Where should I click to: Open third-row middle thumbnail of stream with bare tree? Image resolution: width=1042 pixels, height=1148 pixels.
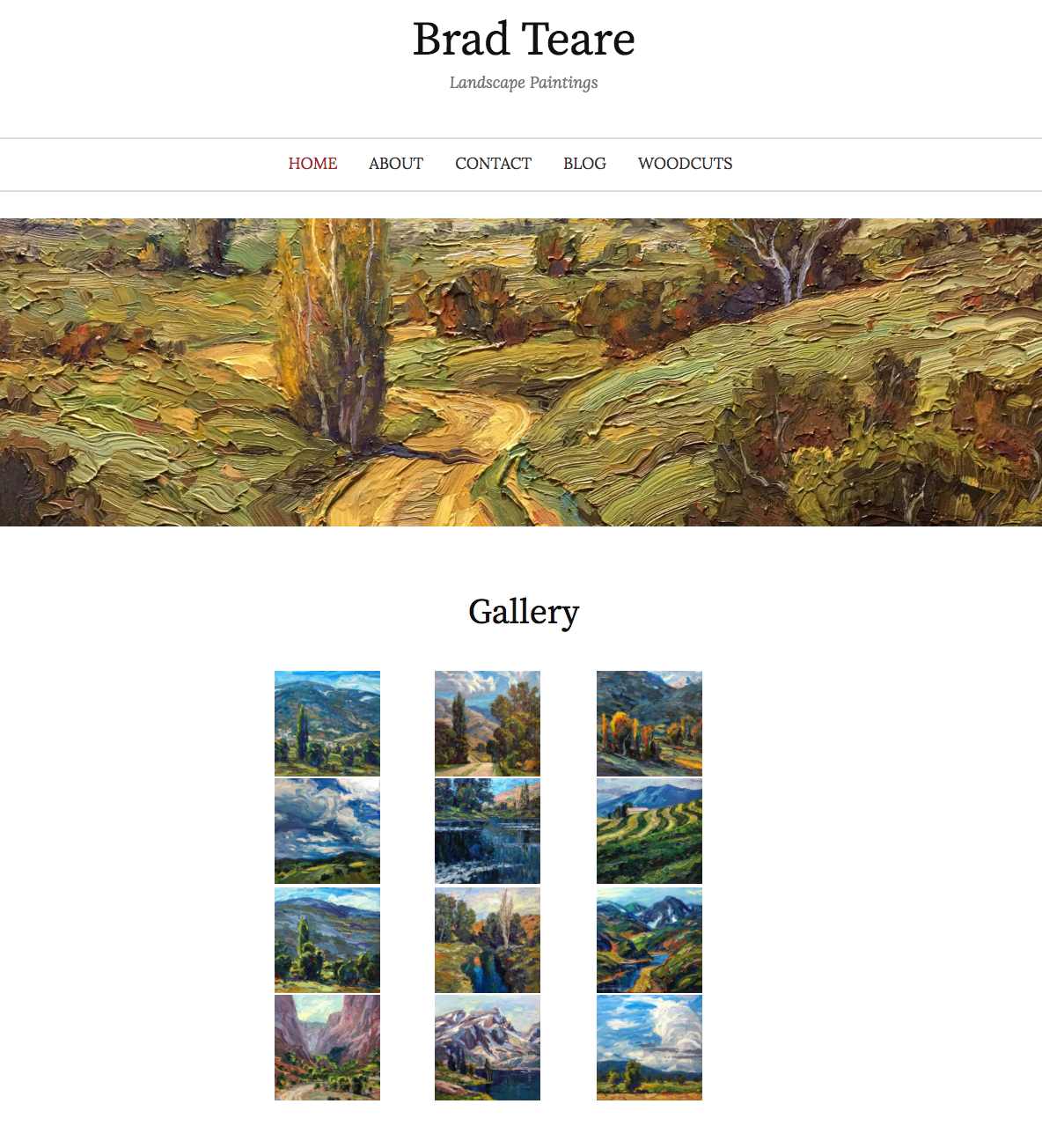coord(488,940)
